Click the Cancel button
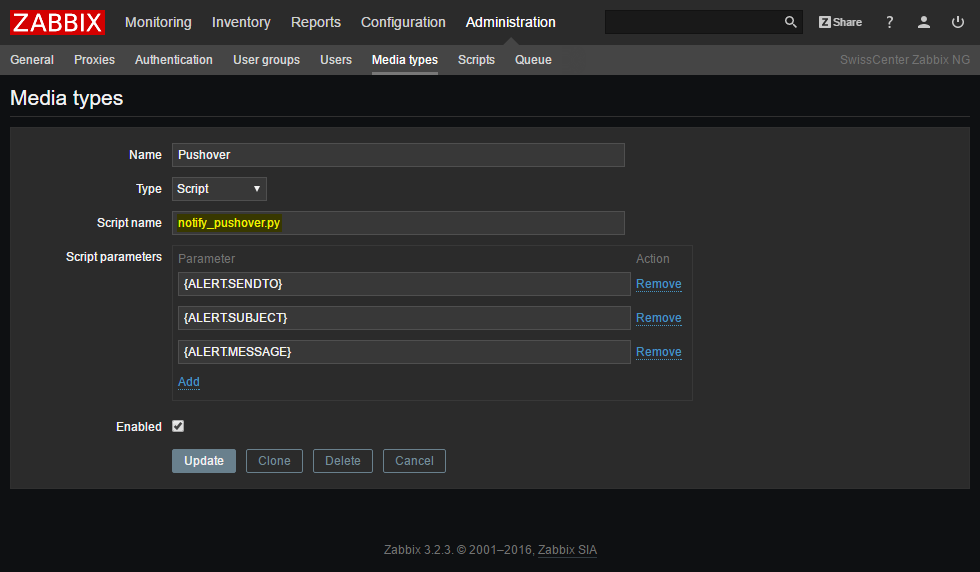This screenshot has width=980, height=572. click(414, 461)
